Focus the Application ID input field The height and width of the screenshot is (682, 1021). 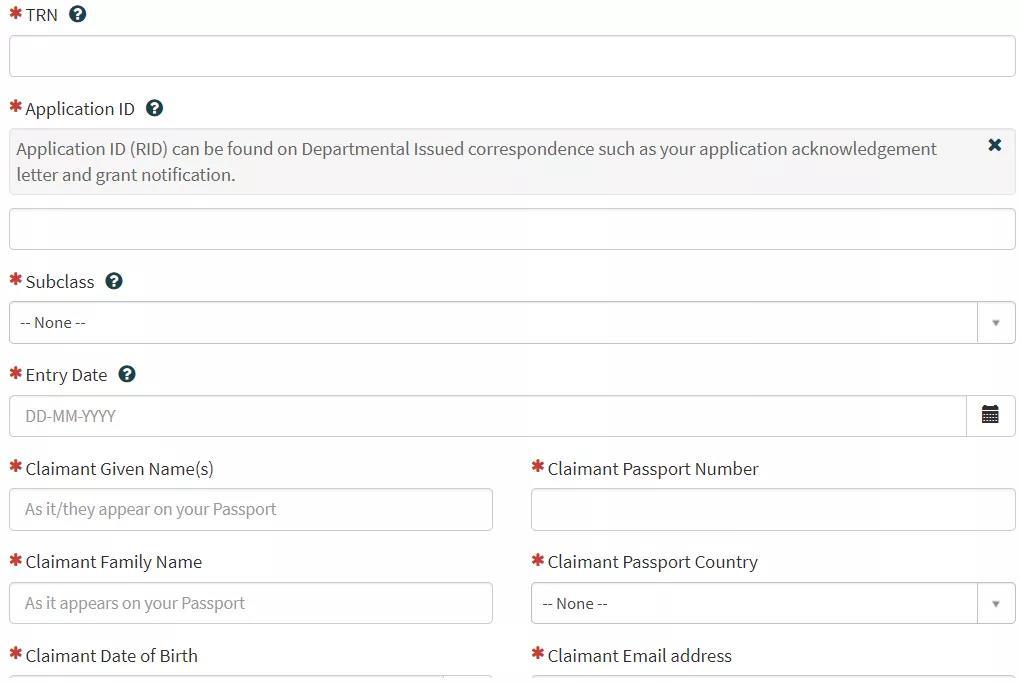pyautogui.click(x=512, y=229)
